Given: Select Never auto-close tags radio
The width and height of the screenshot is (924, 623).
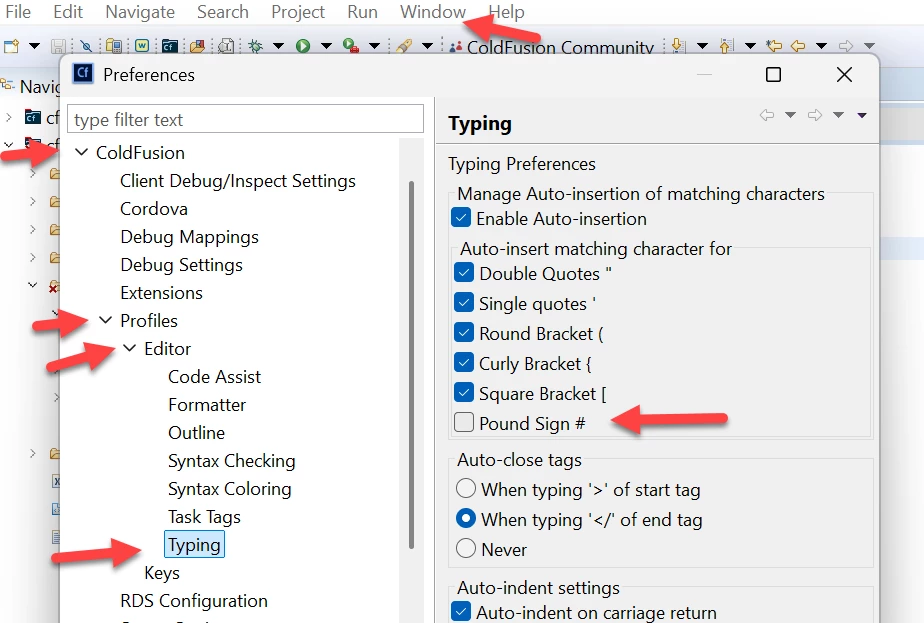Looking at the screenshot, I should (466, 549).
